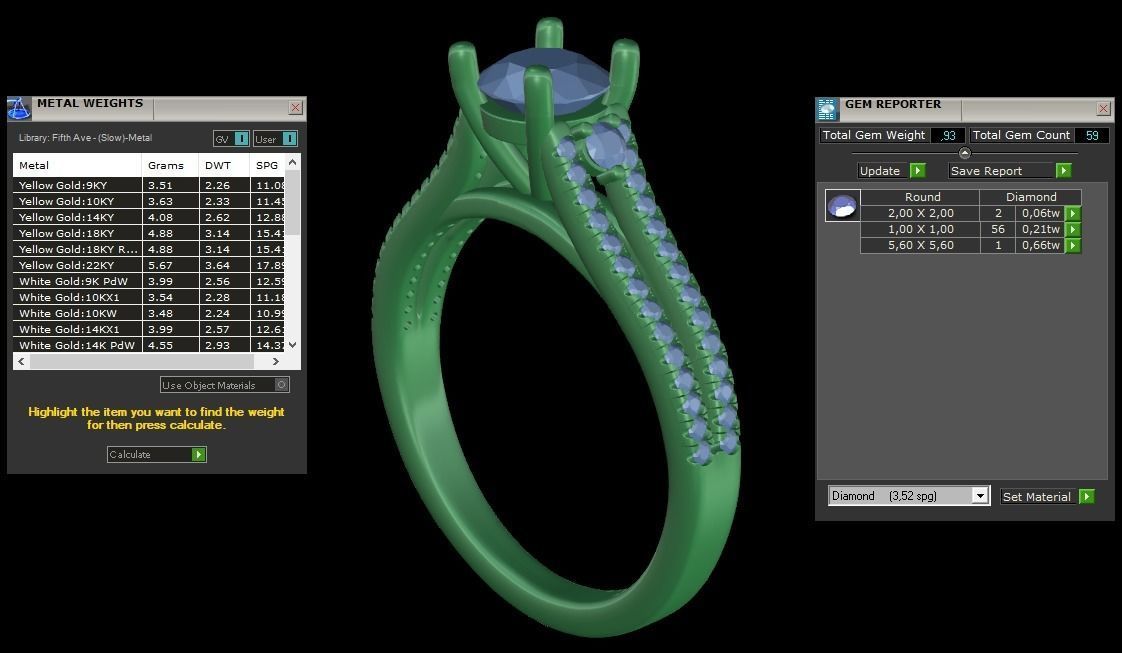The width and height of the screenshot is (1122, 653).
Task: Click the 0,21tw weight cell
Action: pyautogui.click(x=1040, y=229)
